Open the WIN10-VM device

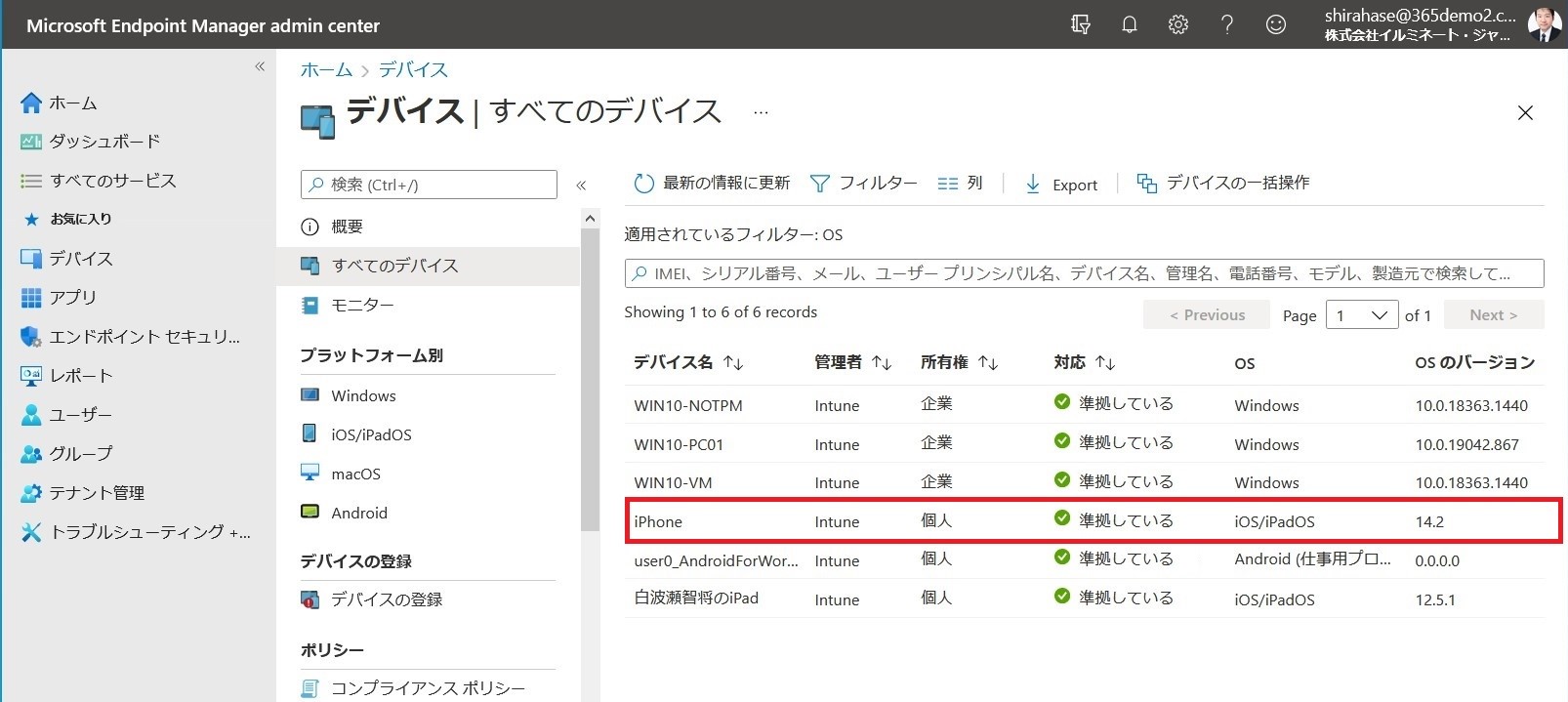673,482
